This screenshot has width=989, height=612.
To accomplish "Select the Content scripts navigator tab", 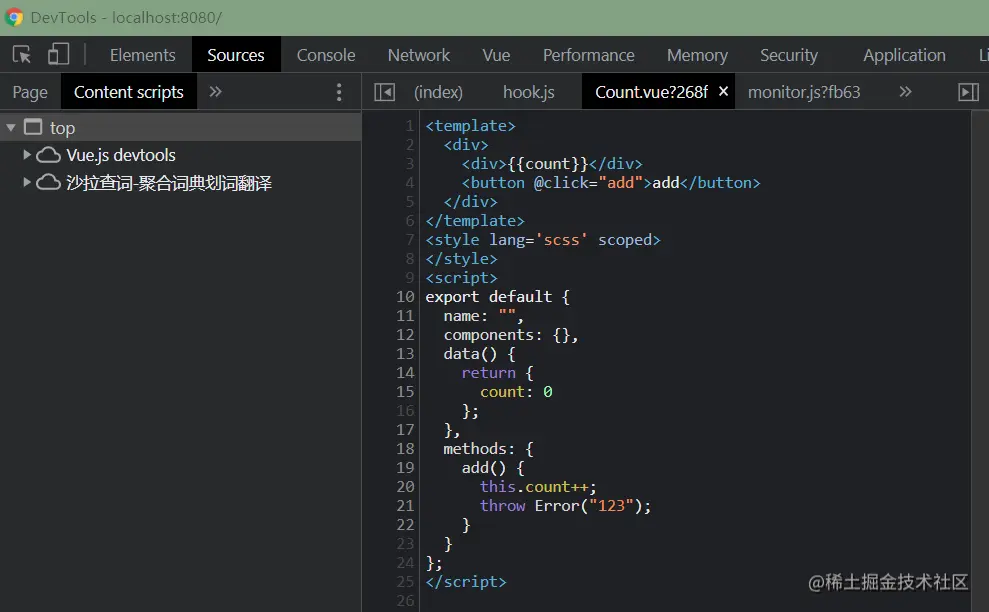I will [x=129, y=92].
